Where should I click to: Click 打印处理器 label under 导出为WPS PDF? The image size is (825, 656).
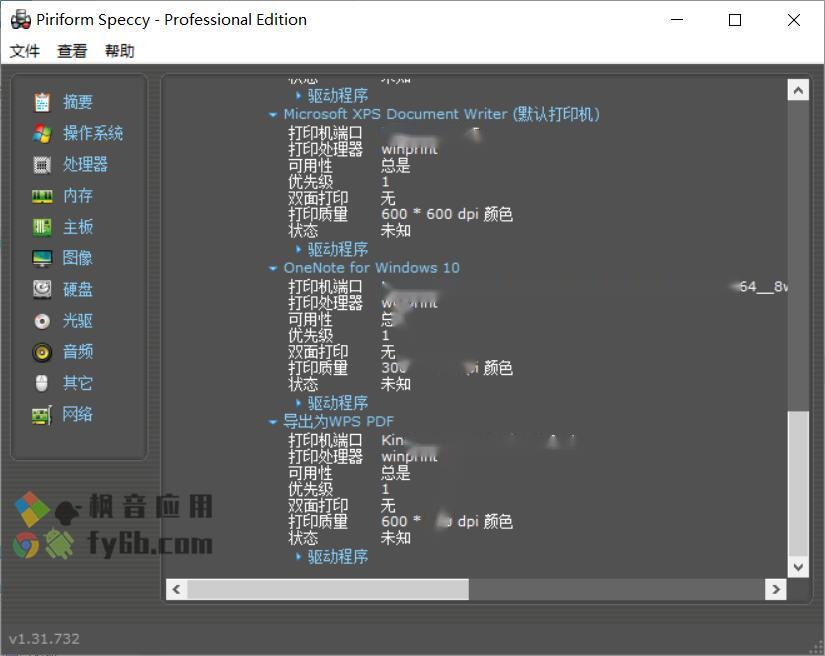[x=325, y=457]
